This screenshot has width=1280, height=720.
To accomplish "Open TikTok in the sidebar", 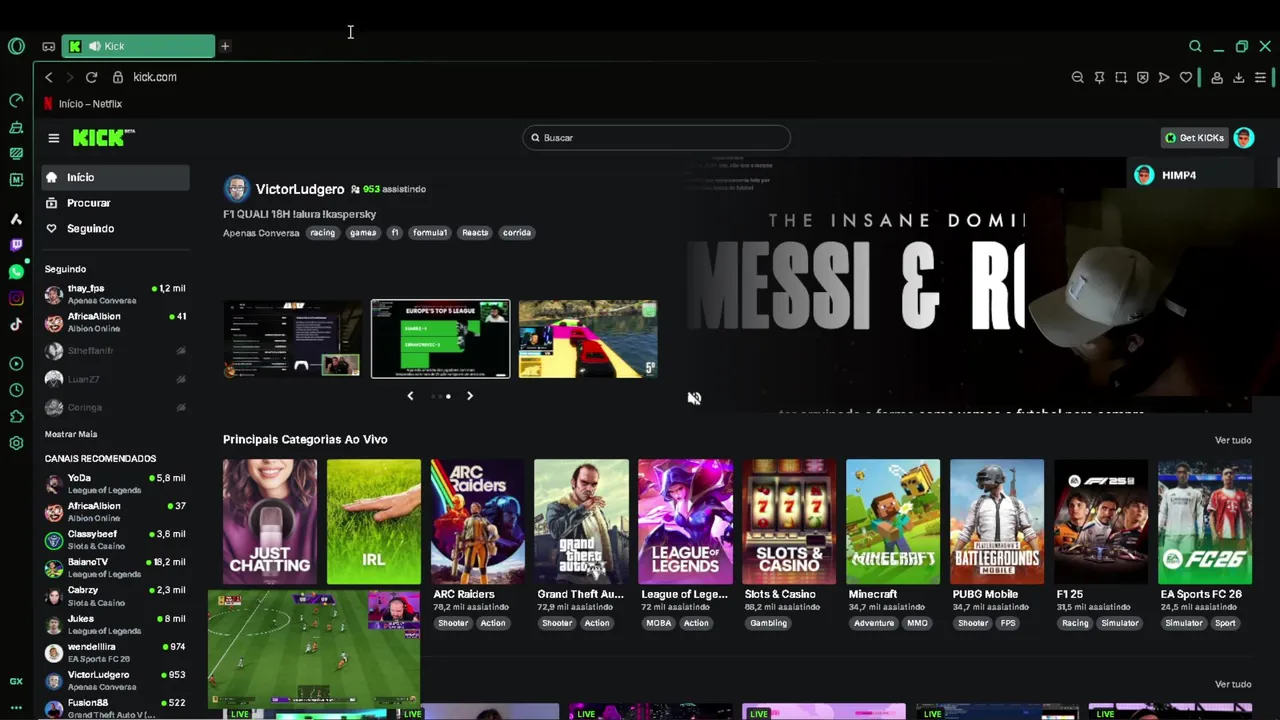I will [x=16, y=324].
